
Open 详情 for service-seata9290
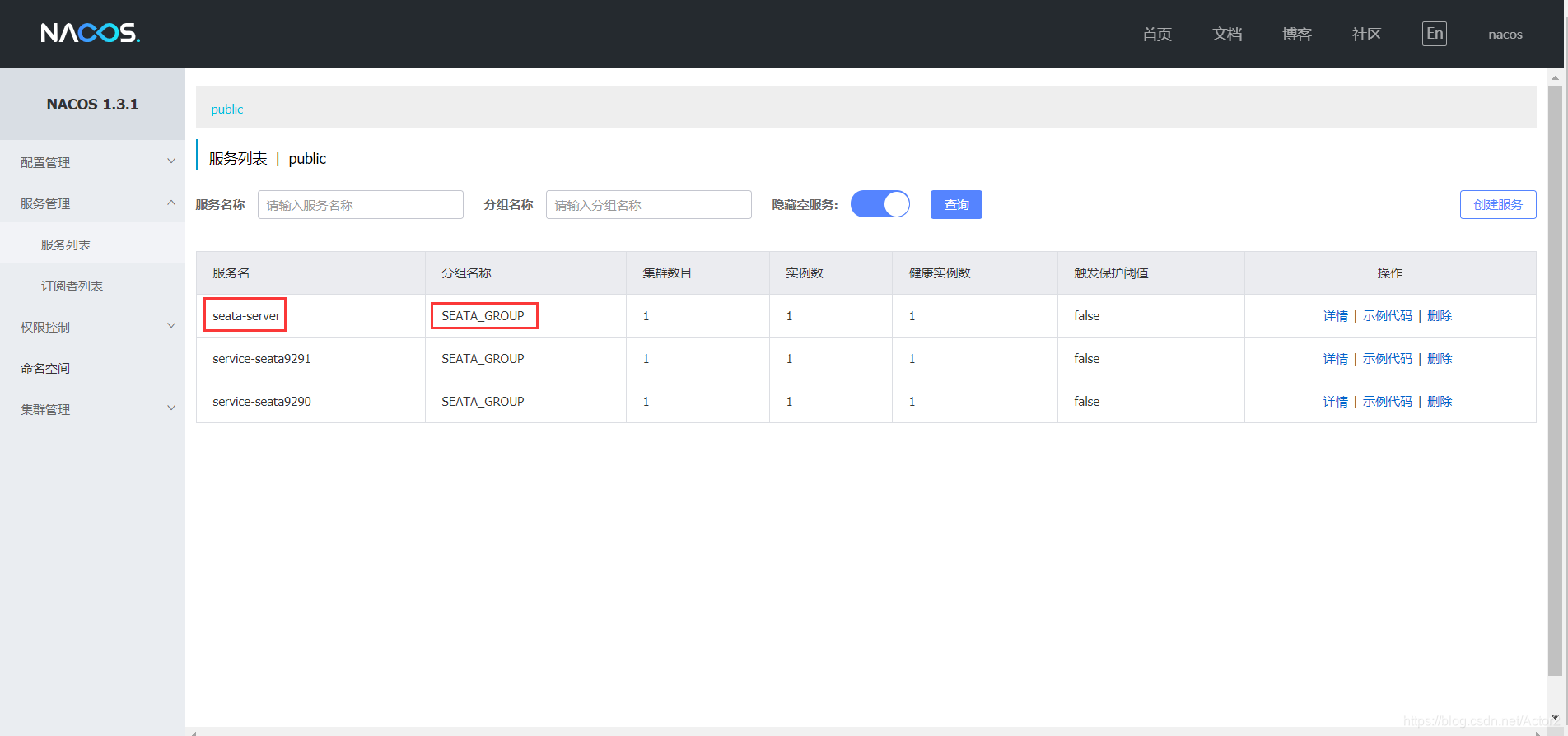[1336, 402]
